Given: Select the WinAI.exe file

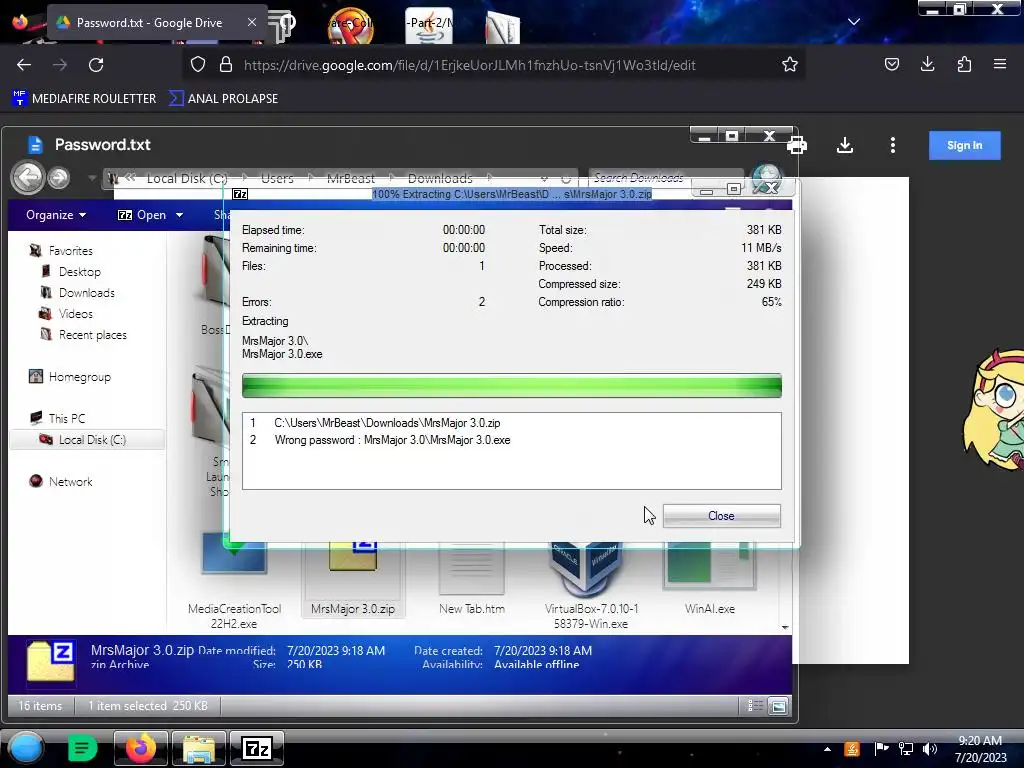Looking at the screenshot, I should [710, 578].
